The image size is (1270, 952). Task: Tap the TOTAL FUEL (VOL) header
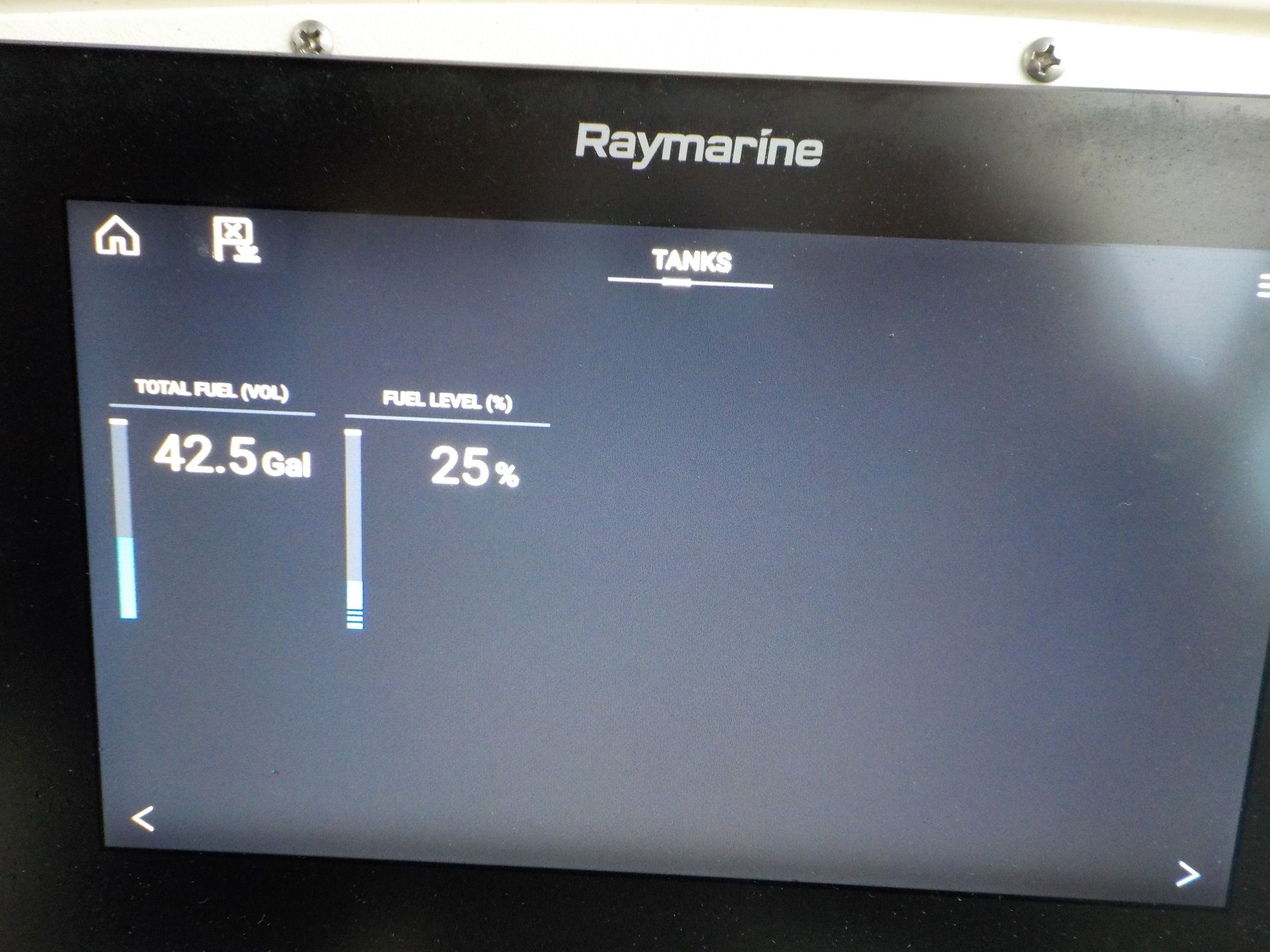[212, 390]
